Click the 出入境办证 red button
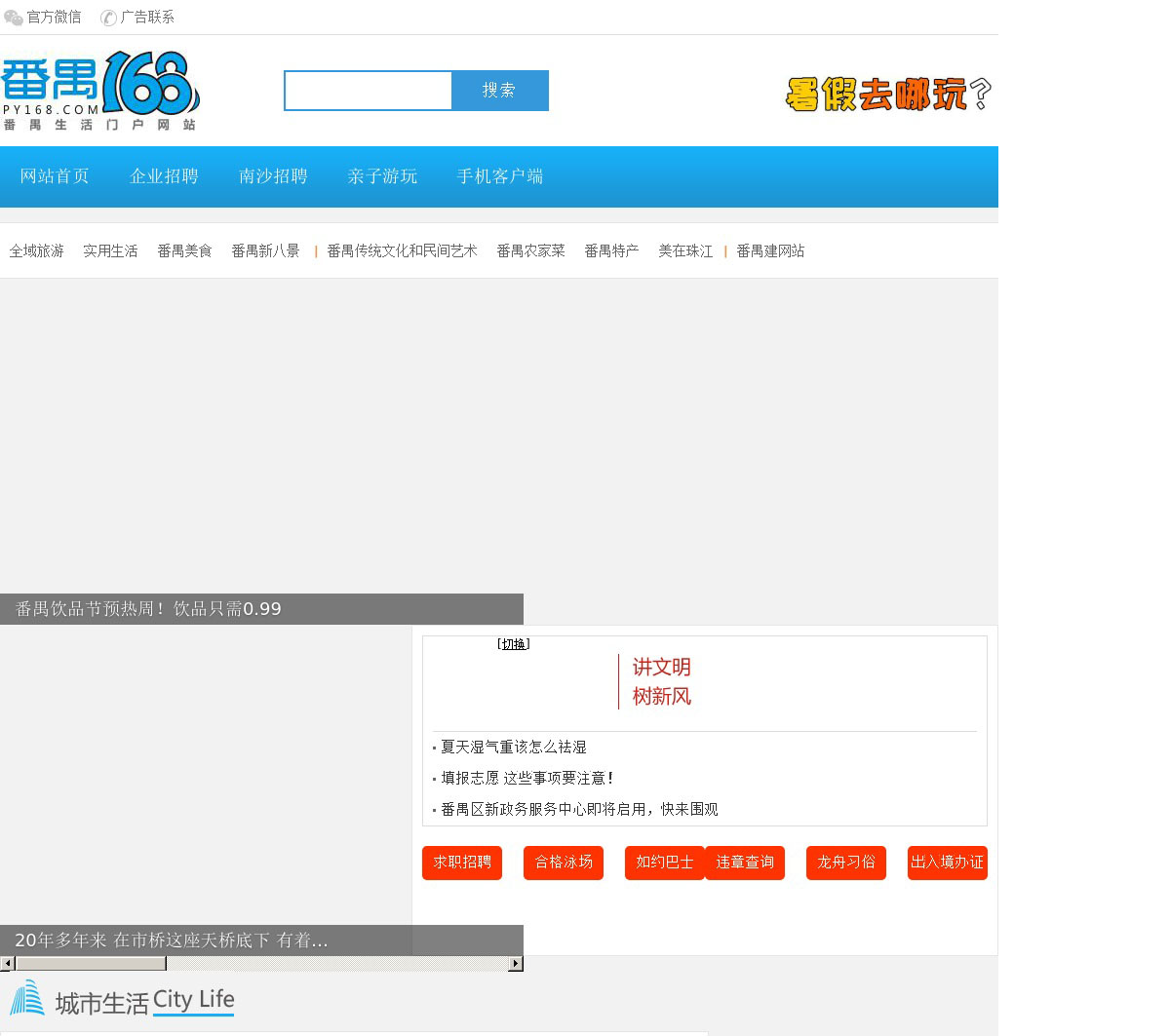The width and height of the screenshot is (1170, 1036). pyautogui.click(x=947, y=863)
